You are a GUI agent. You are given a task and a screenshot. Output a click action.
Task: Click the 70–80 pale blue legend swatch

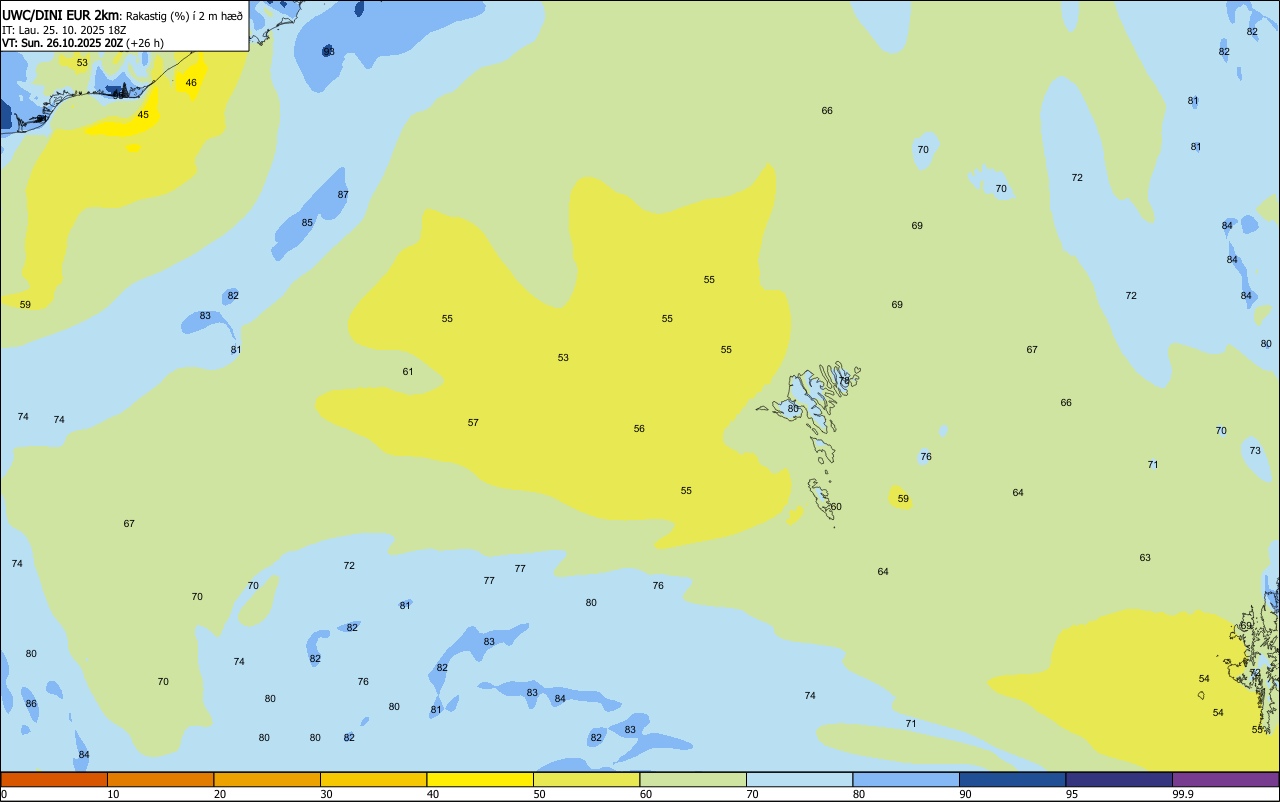(799, 779)
